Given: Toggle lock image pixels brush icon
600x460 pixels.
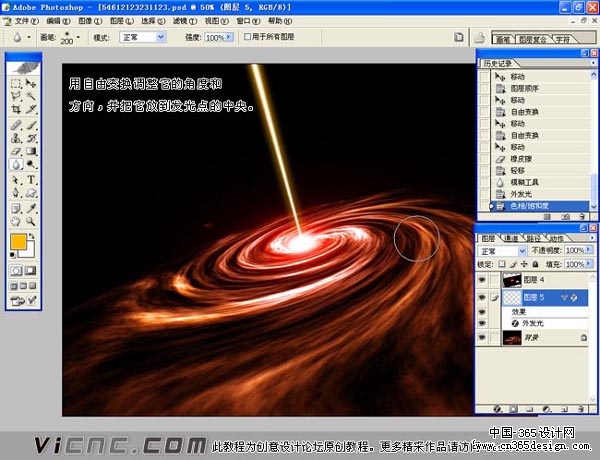Looking at the screenshot, I should tap(513, 264).
